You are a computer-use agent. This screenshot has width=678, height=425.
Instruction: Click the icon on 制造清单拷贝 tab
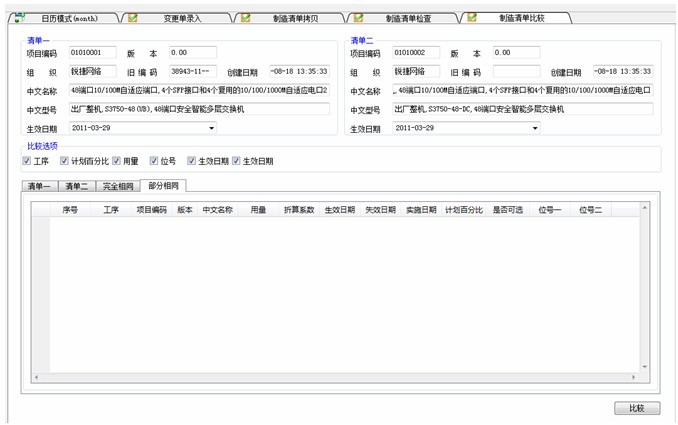tap(245, 17)
